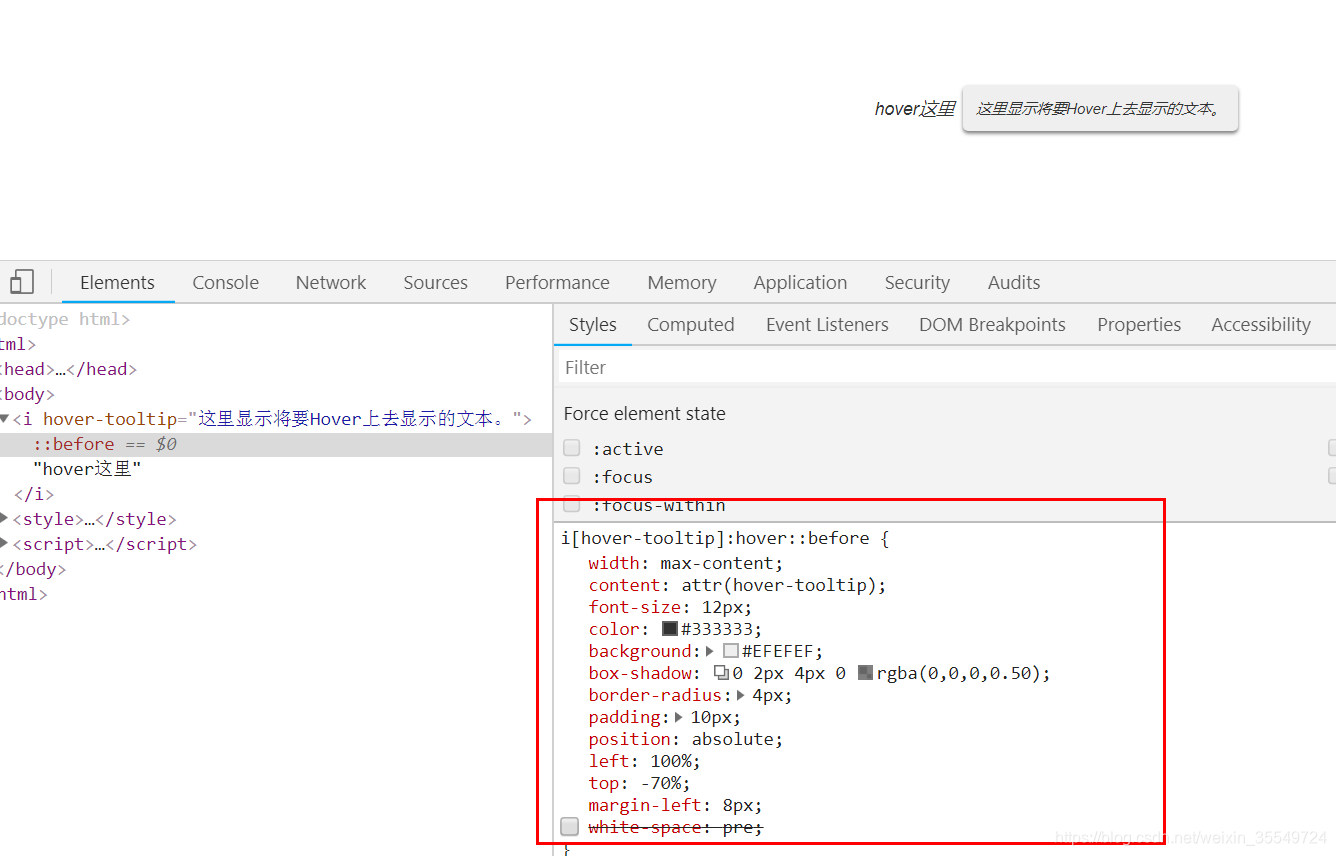
Task: Select the Styles sidebar tab
Action: point(593,324)
